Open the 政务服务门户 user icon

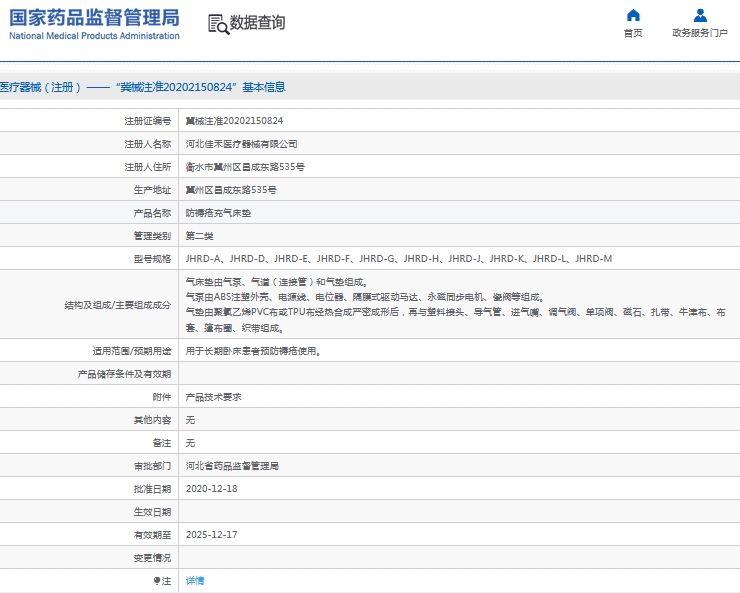pos(700,16)
